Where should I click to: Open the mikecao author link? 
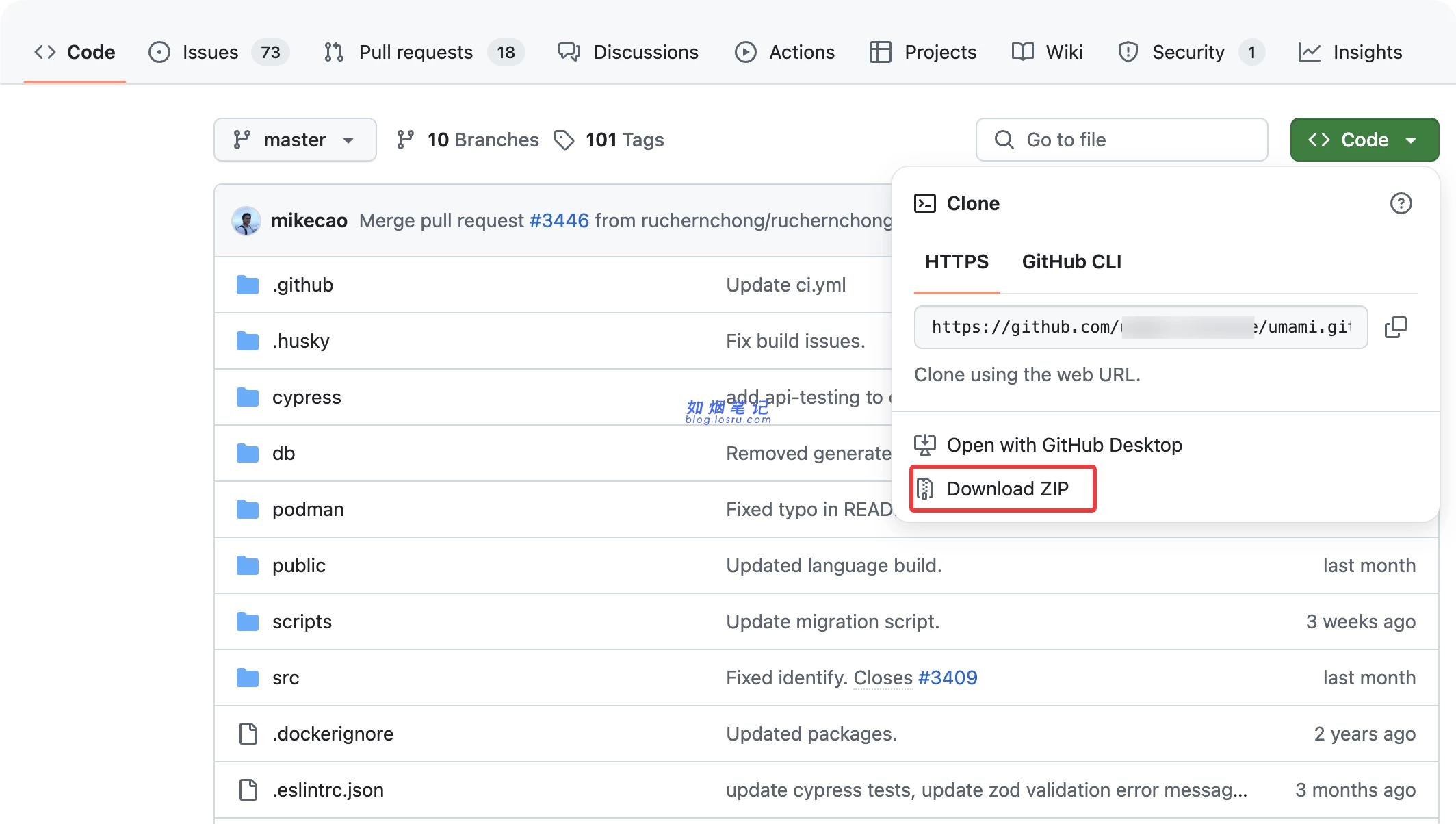309,220
